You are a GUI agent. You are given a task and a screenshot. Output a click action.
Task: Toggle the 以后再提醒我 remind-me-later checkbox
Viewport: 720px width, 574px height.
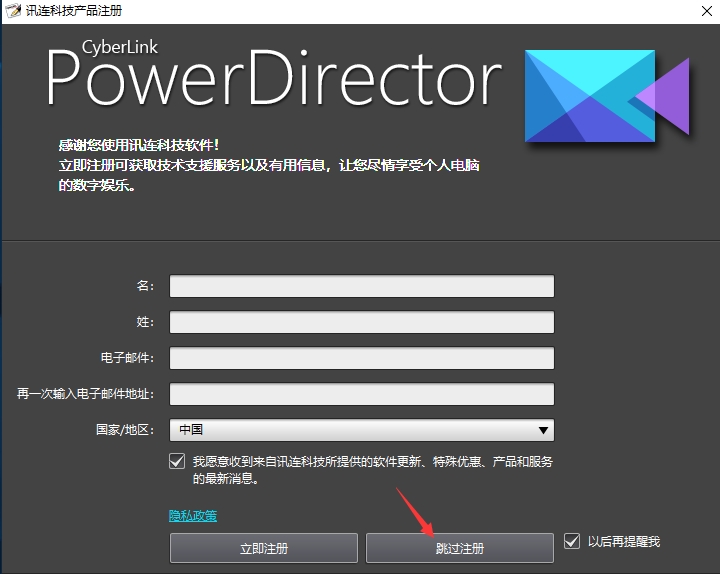[572, 541]
